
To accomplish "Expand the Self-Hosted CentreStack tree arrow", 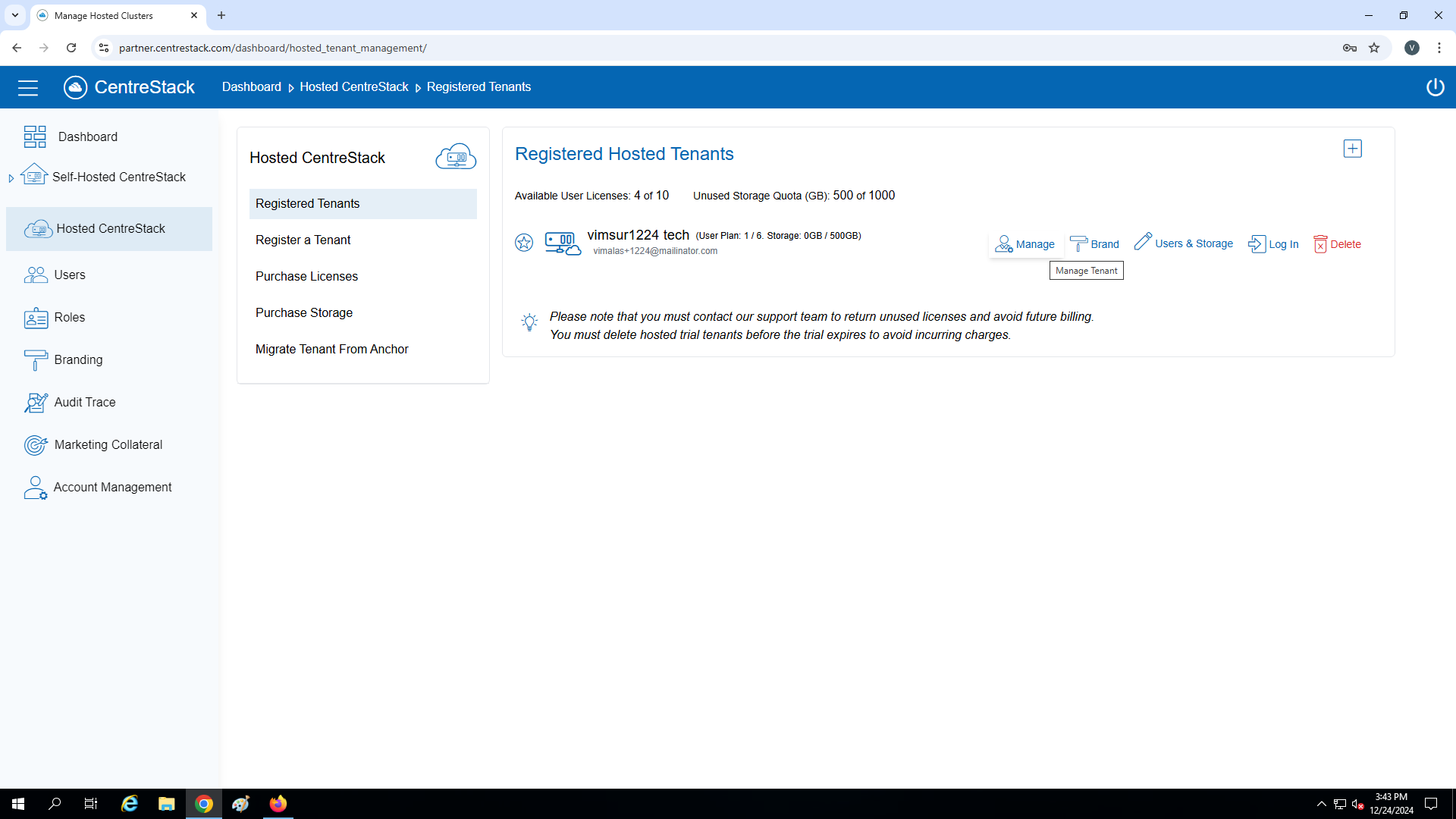I will pos(11,178).
